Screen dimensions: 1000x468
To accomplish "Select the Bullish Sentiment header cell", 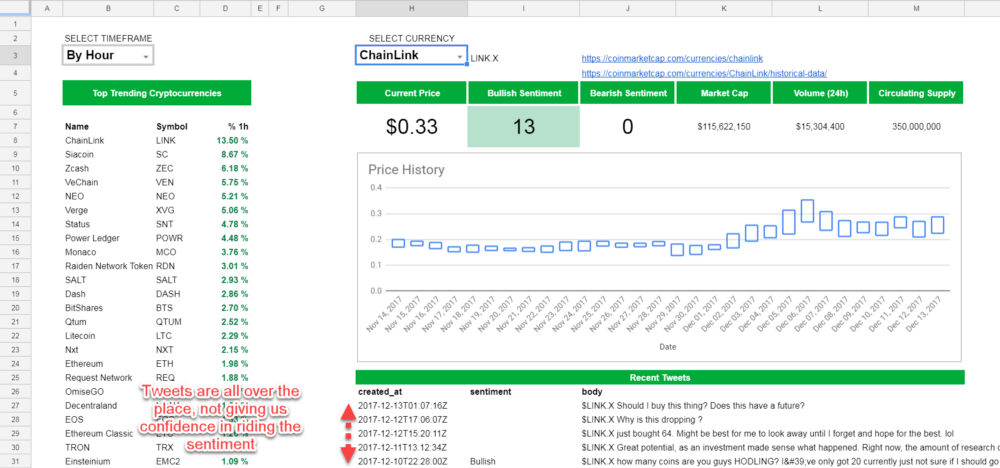I will click(x=524, y=93).
